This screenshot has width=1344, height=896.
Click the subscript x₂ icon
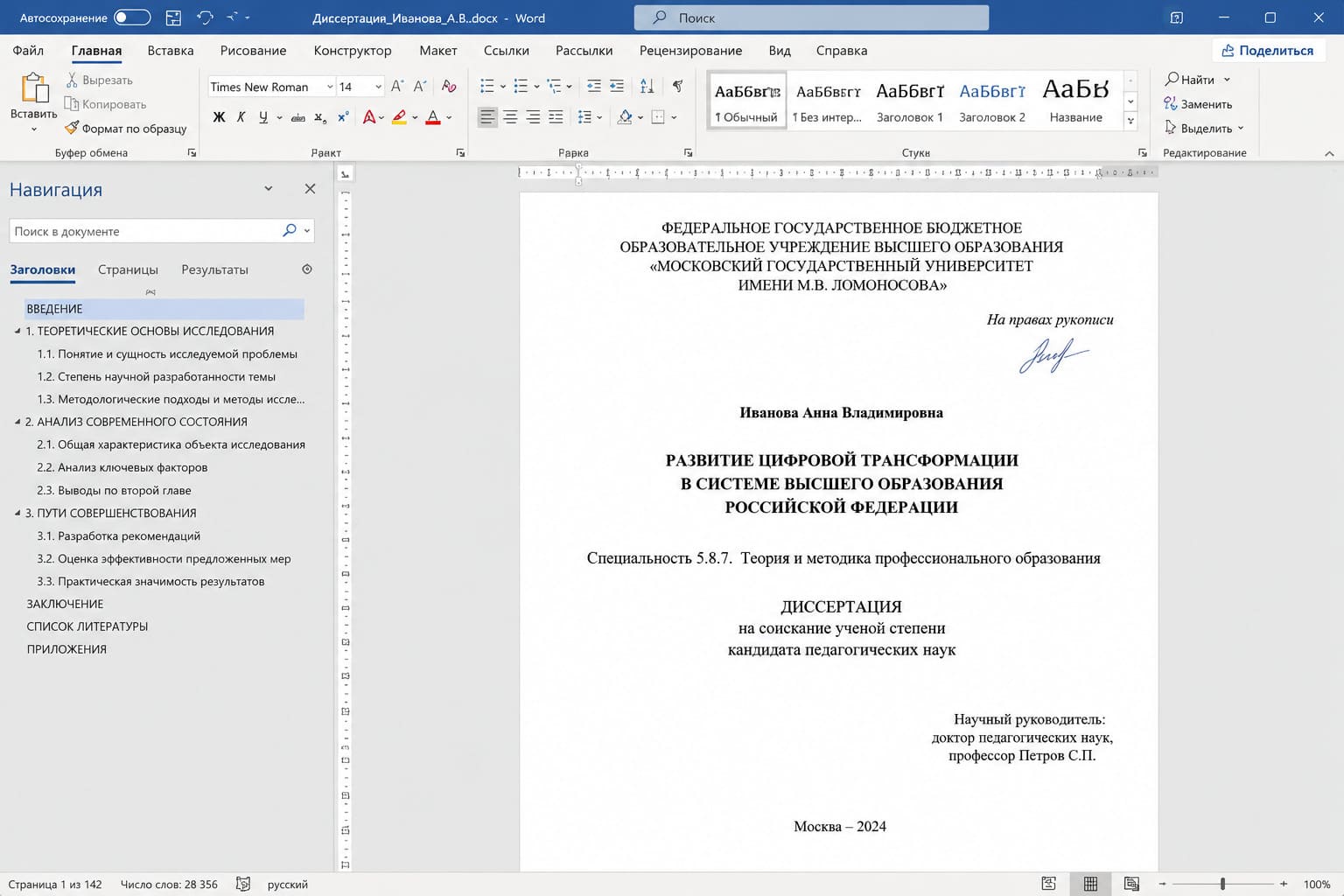320,117
